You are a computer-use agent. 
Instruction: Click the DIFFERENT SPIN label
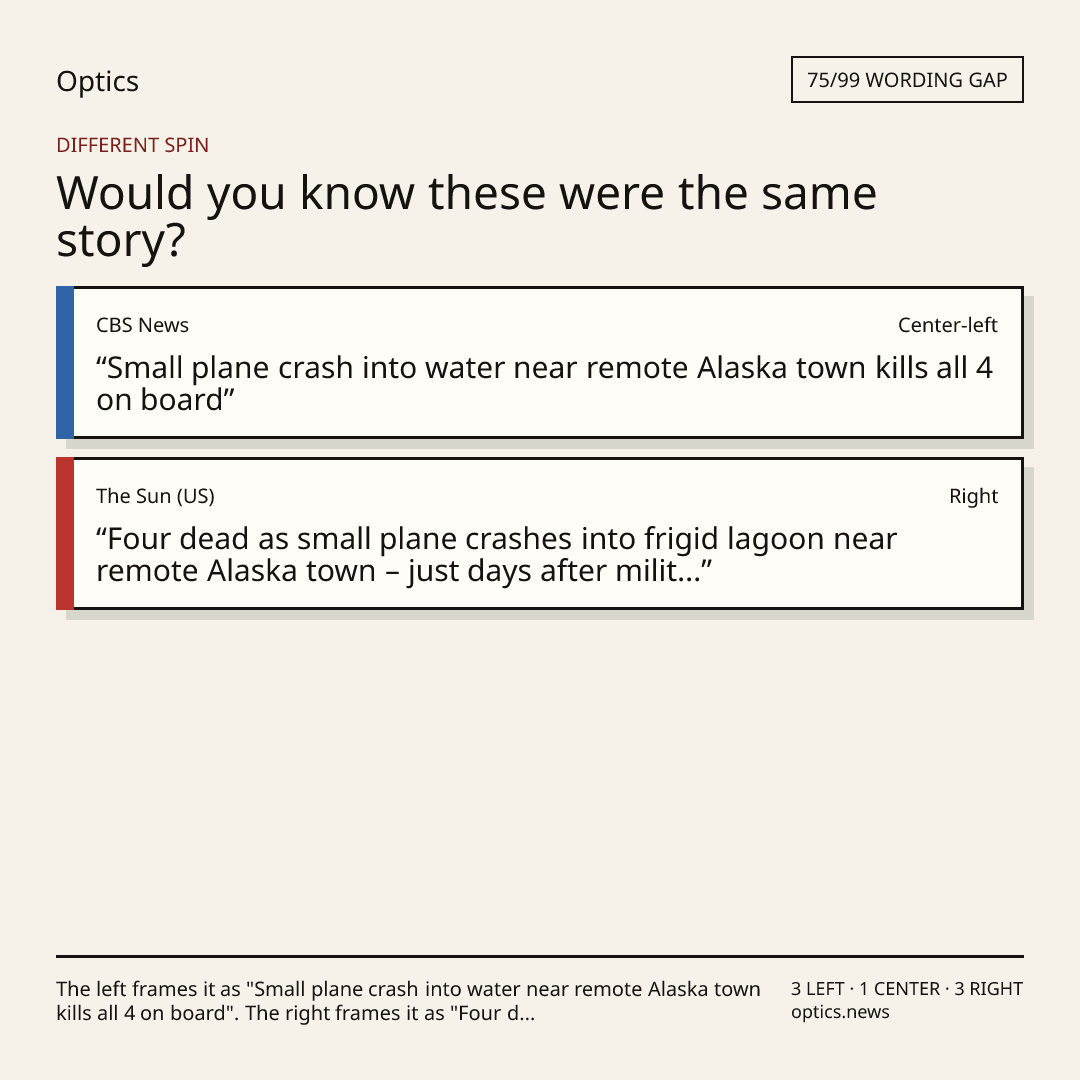click(132, 145)
